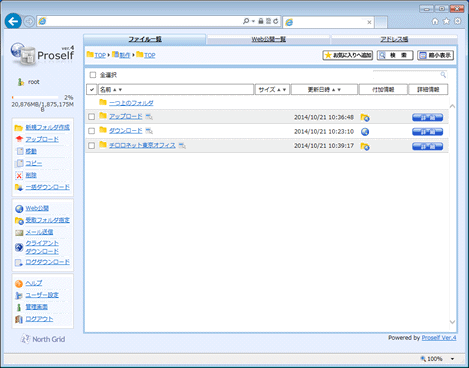Switch to the アドレス帳 tab
Image resolution: width=469 pixels, height=368 pixels.
click(394, 39)
